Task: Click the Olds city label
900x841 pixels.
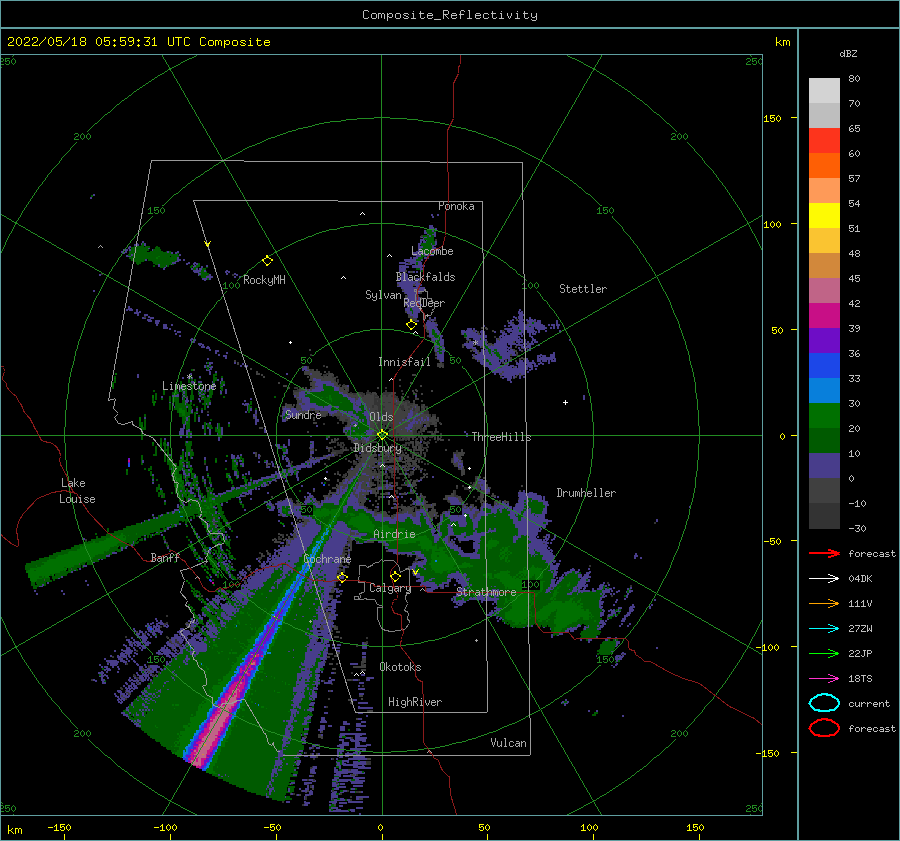Action: [381, 417]
